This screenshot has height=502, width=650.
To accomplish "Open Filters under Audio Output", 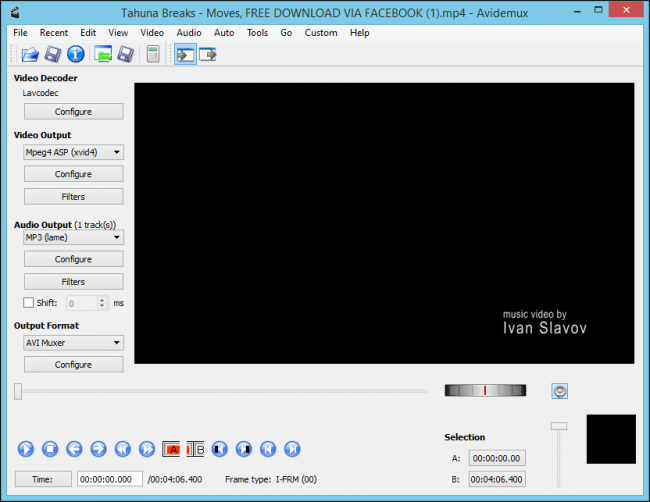I will coord(73,281).
